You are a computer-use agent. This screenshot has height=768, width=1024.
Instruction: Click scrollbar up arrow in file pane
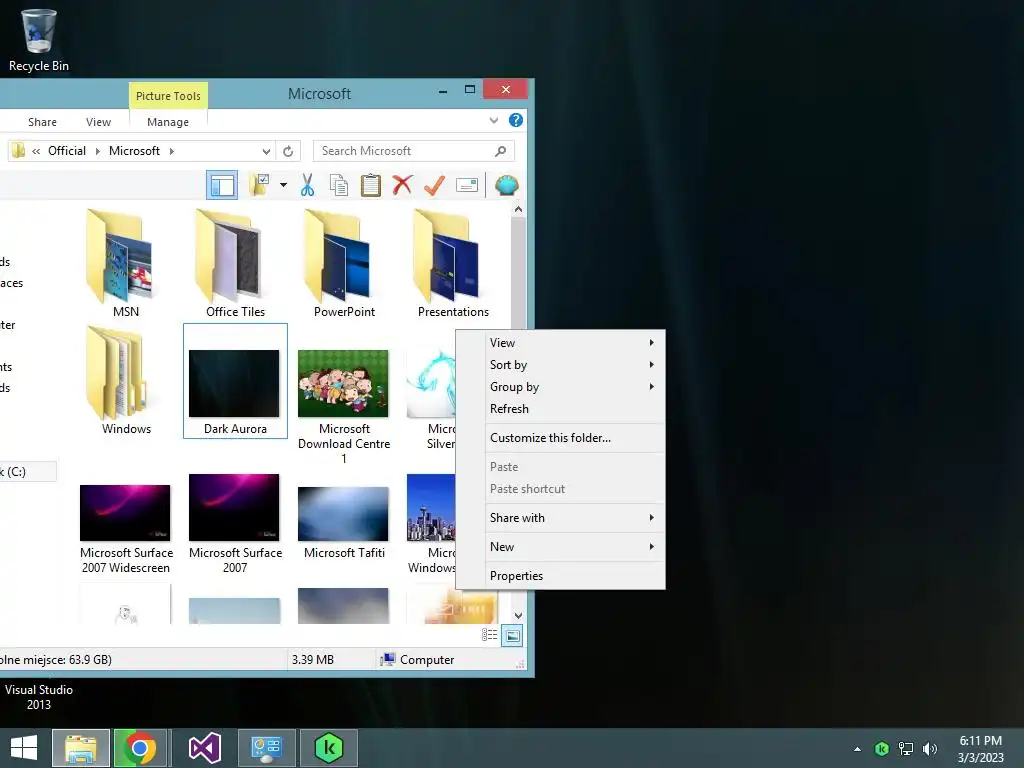coord(518,210)
